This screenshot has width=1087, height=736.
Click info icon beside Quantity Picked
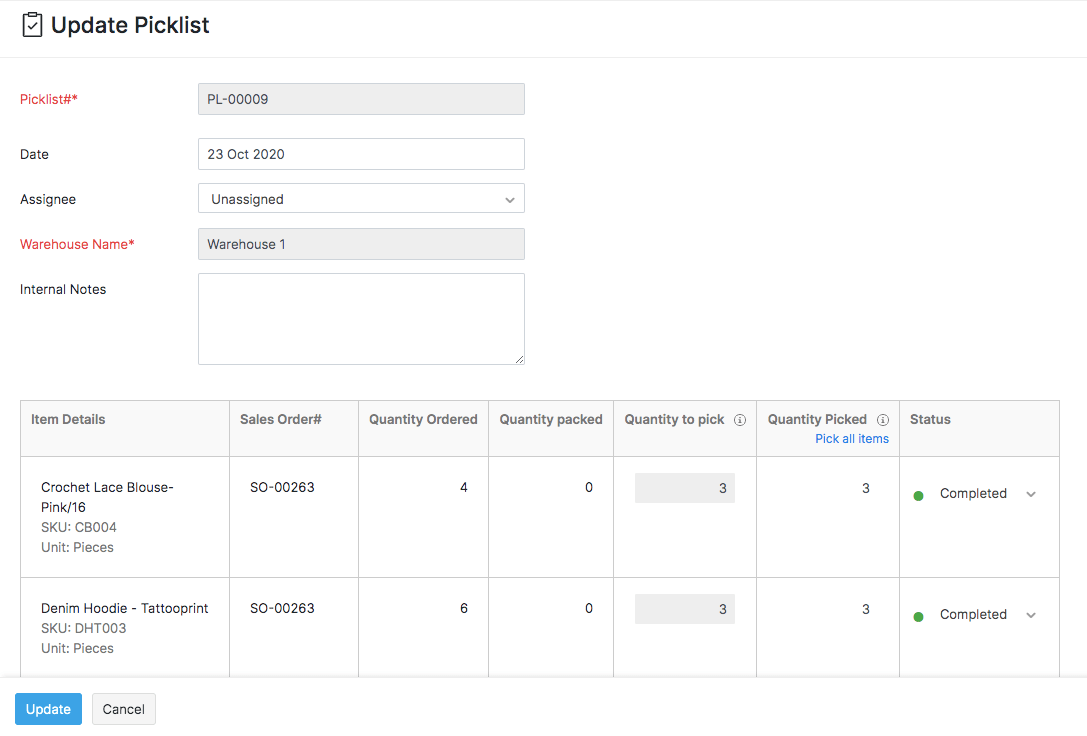(883, 420)
